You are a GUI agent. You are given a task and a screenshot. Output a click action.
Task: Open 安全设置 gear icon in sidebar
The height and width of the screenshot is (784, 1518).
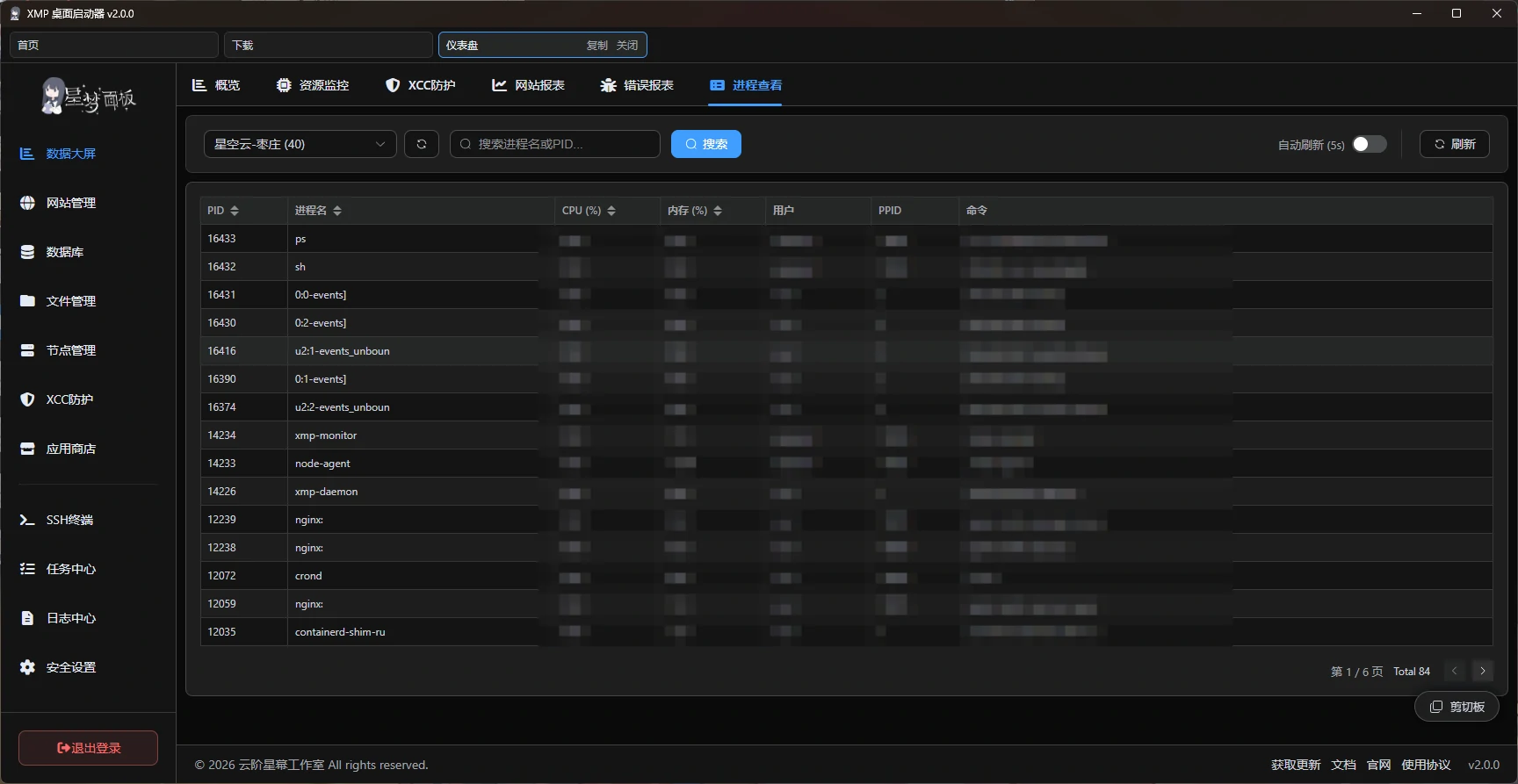27,667
